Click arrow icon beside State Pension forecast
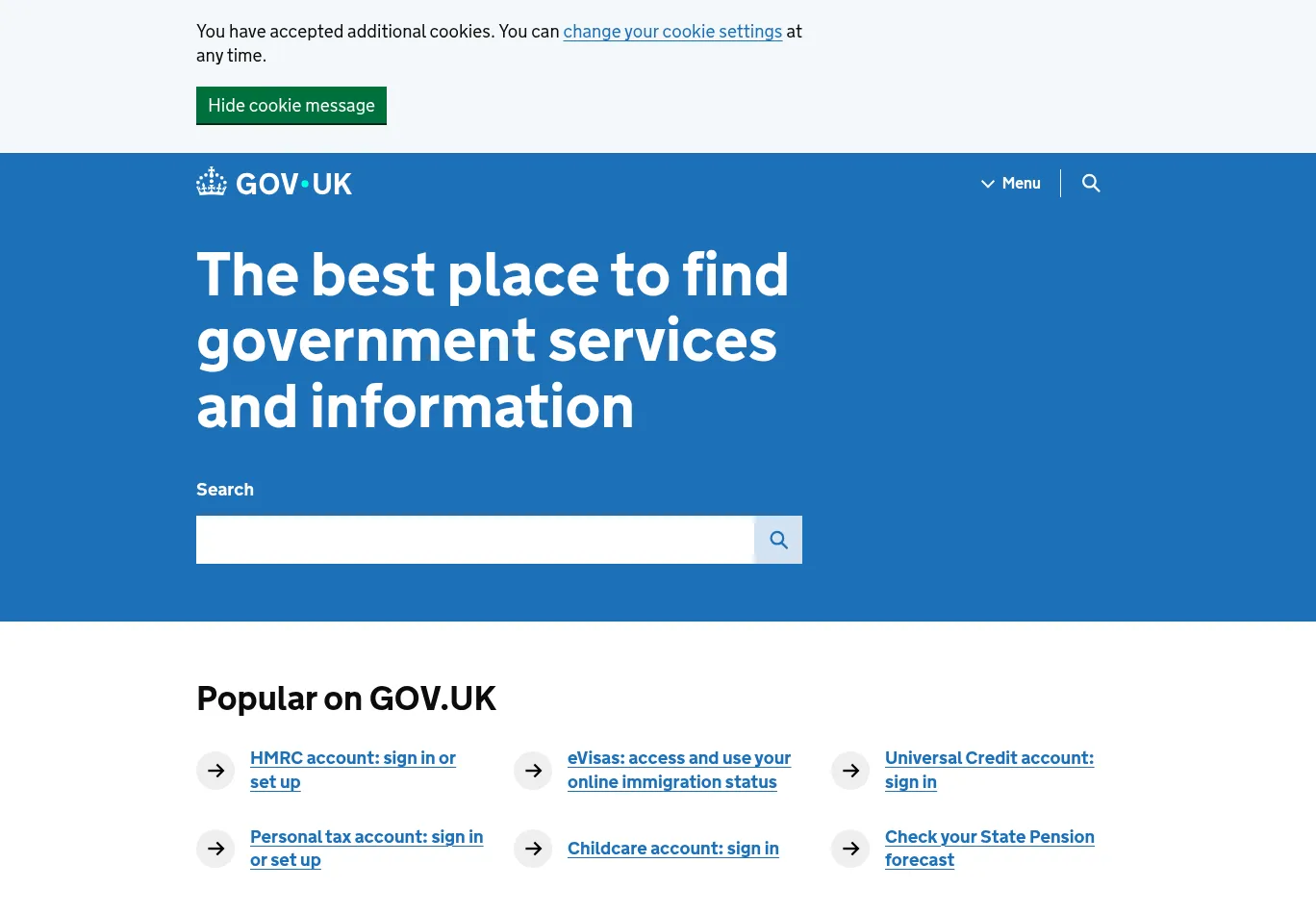Viewport: 1316px width, 914px height. click(x=850, y=849)
